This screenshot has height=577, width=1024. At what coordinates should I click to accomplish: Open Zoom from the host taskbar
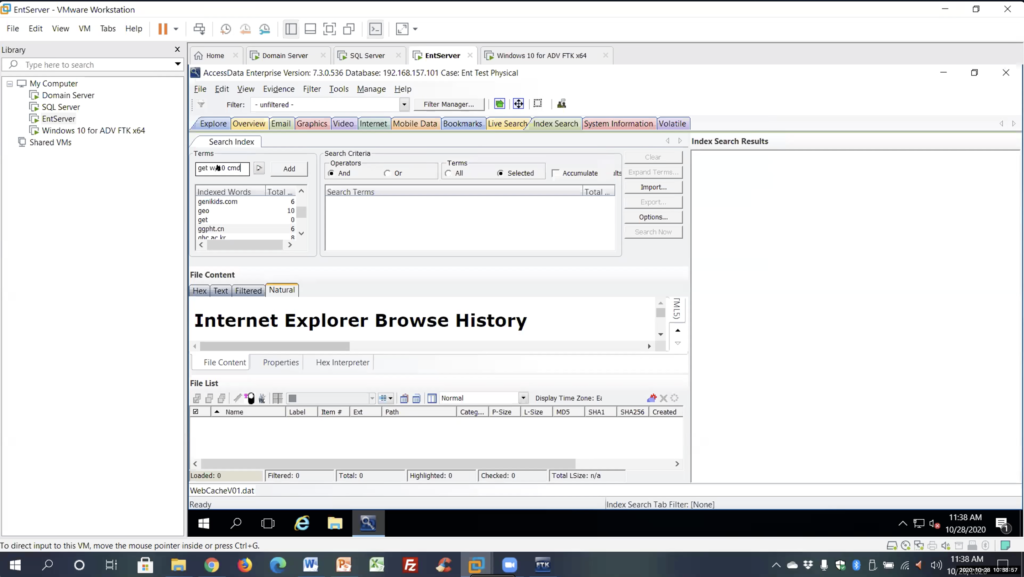(x=509, y=565)
